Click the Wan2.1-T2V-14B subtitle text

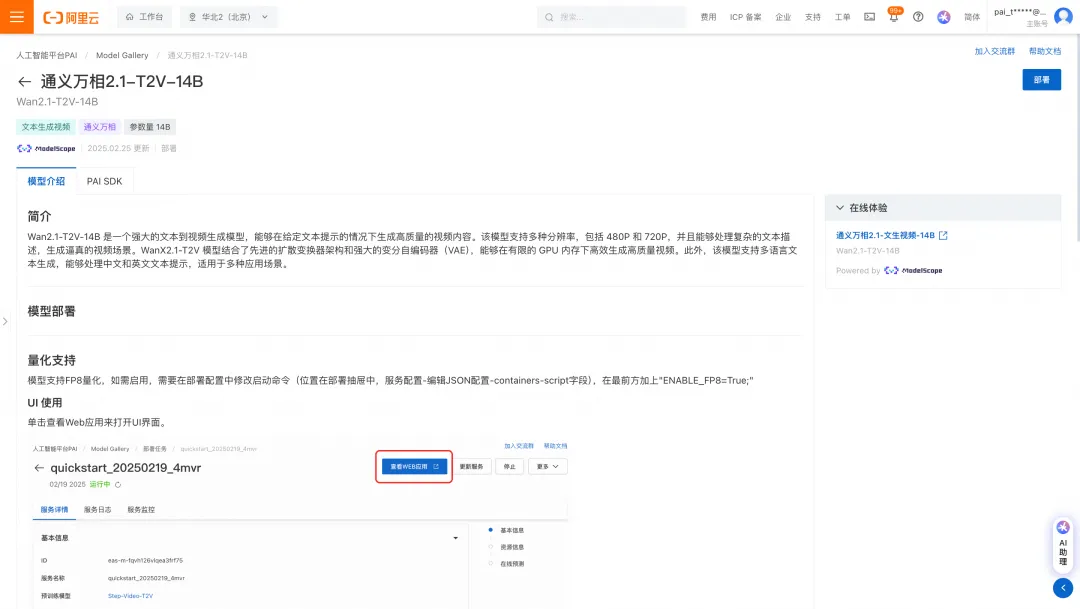(x=57, y=102)
